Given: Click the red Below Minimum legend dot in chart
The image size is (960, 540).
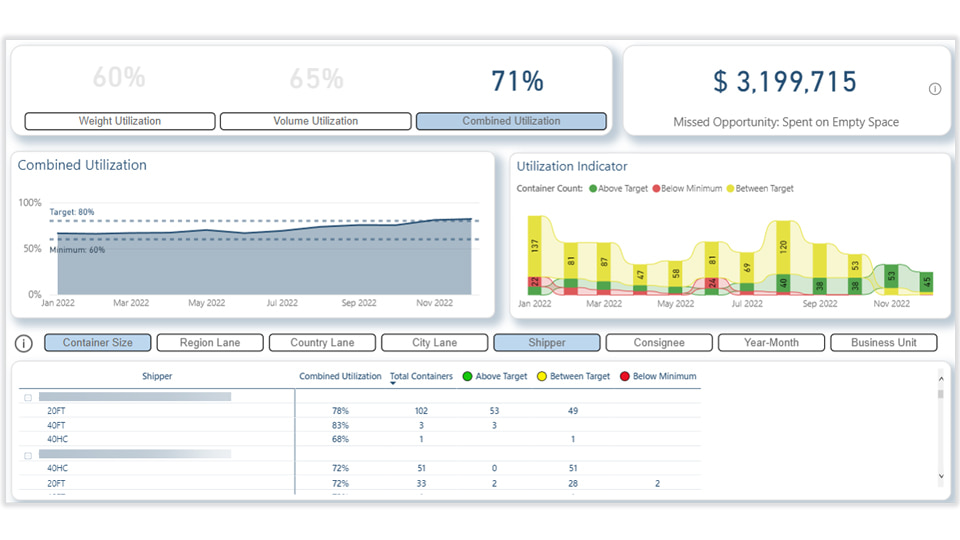Looking at the screenshot, I should (x=657, y=188).
